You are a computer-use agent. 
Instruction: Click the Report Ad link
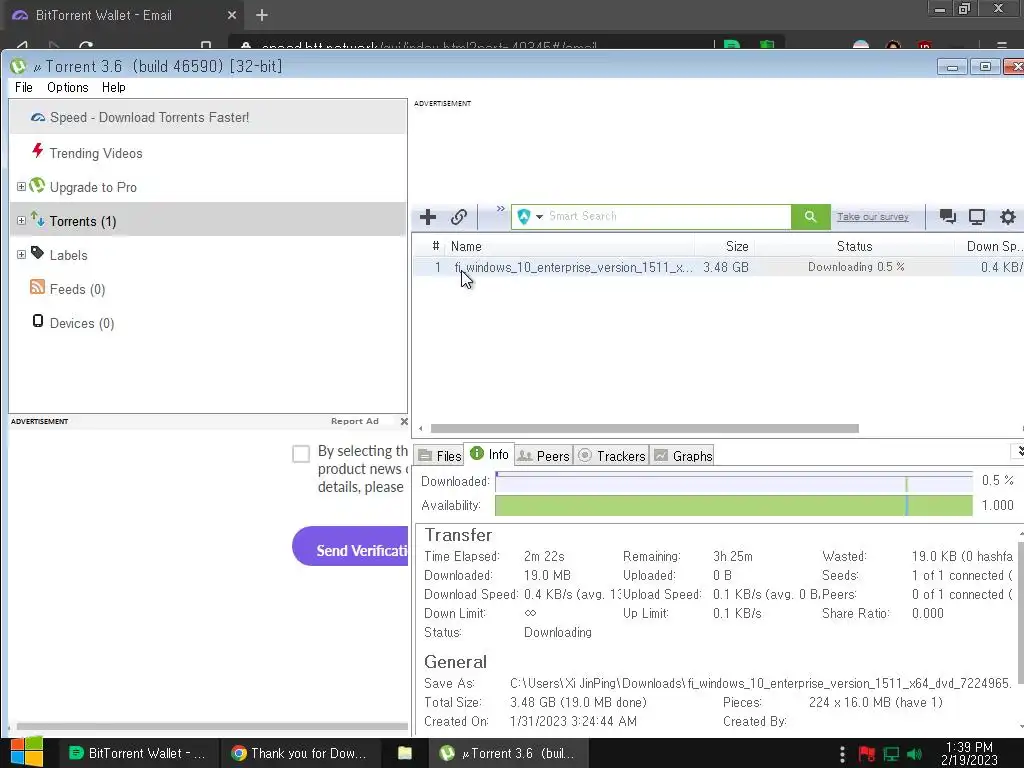point(355,421)
